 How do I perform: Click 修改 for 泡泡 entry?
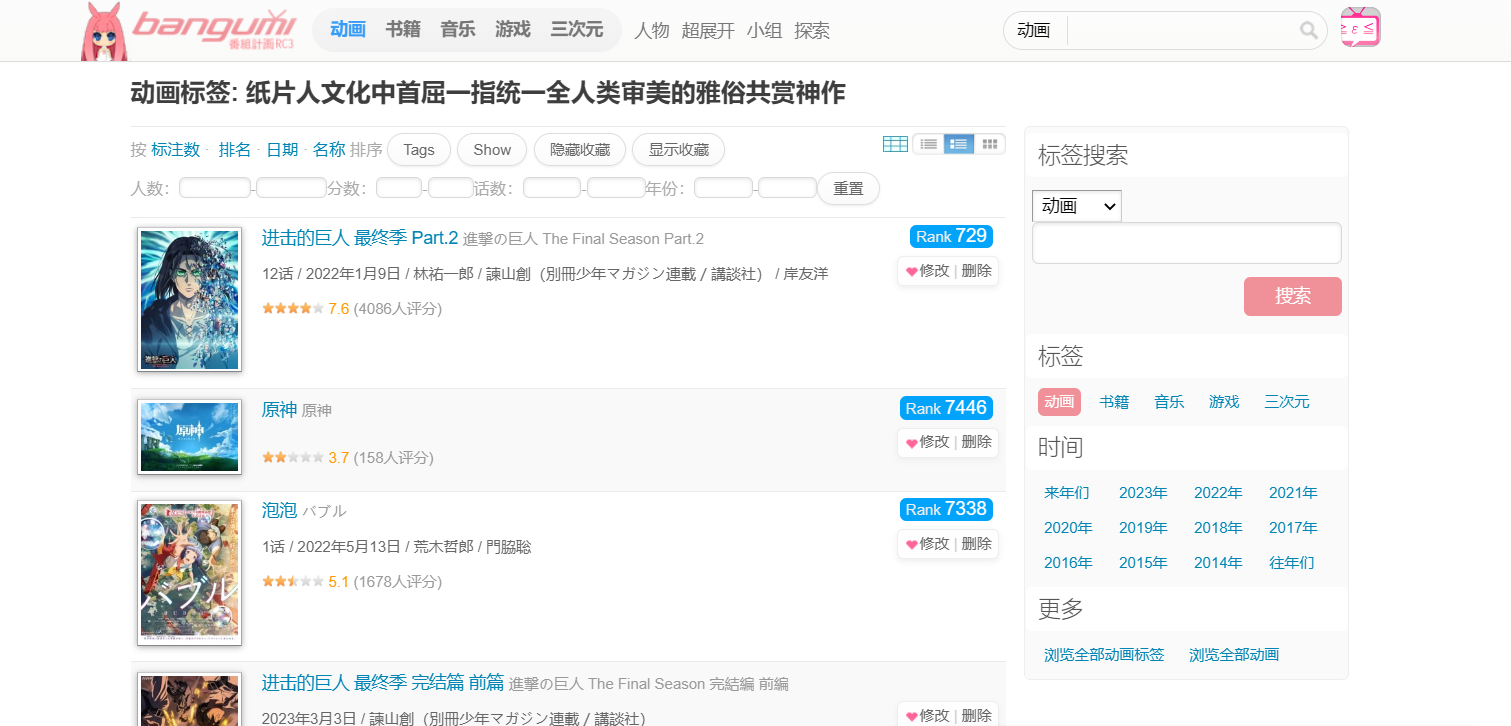point(934,544)
